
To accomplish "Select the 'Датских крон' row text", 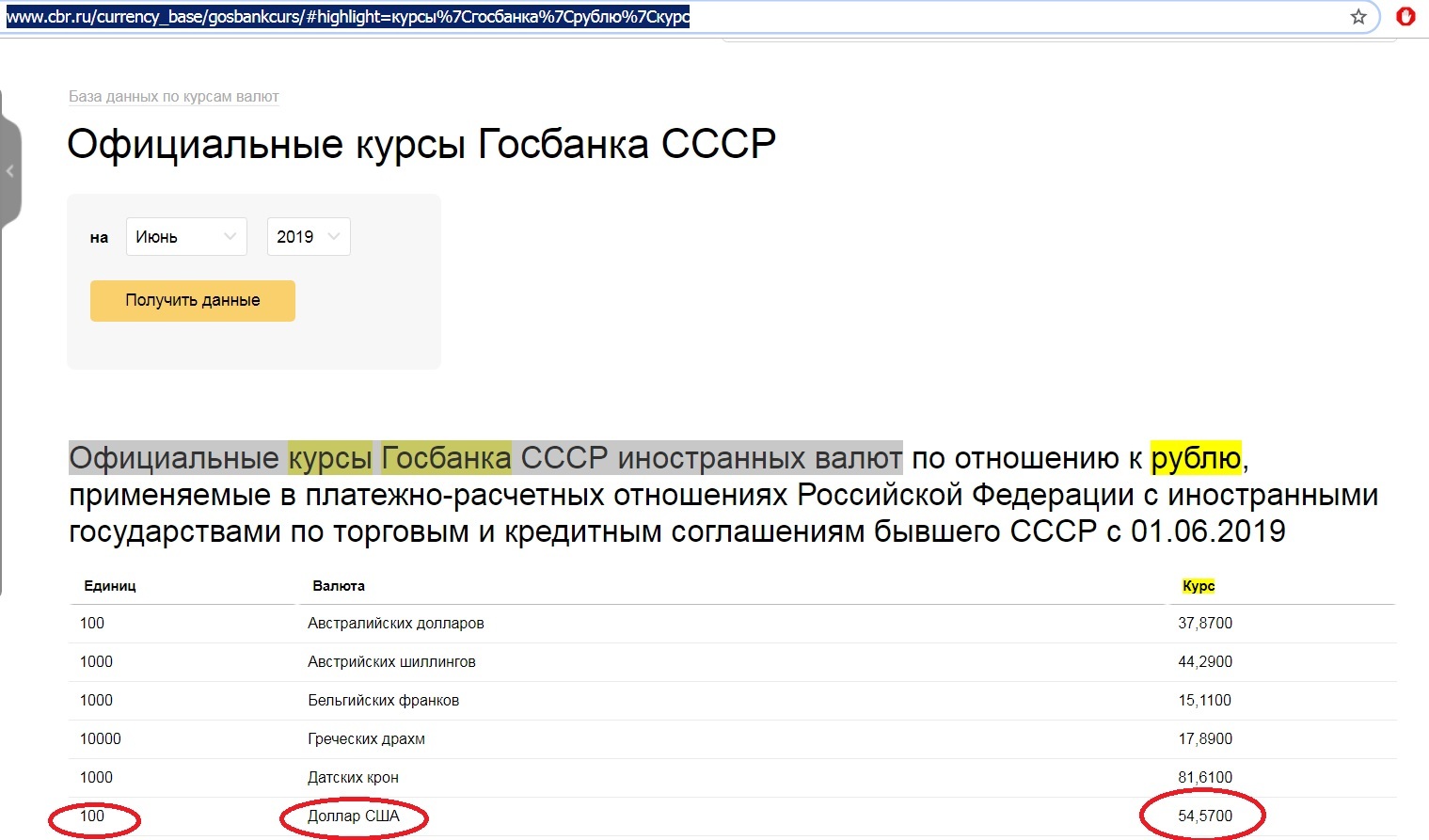I will [x=353, y=778].
